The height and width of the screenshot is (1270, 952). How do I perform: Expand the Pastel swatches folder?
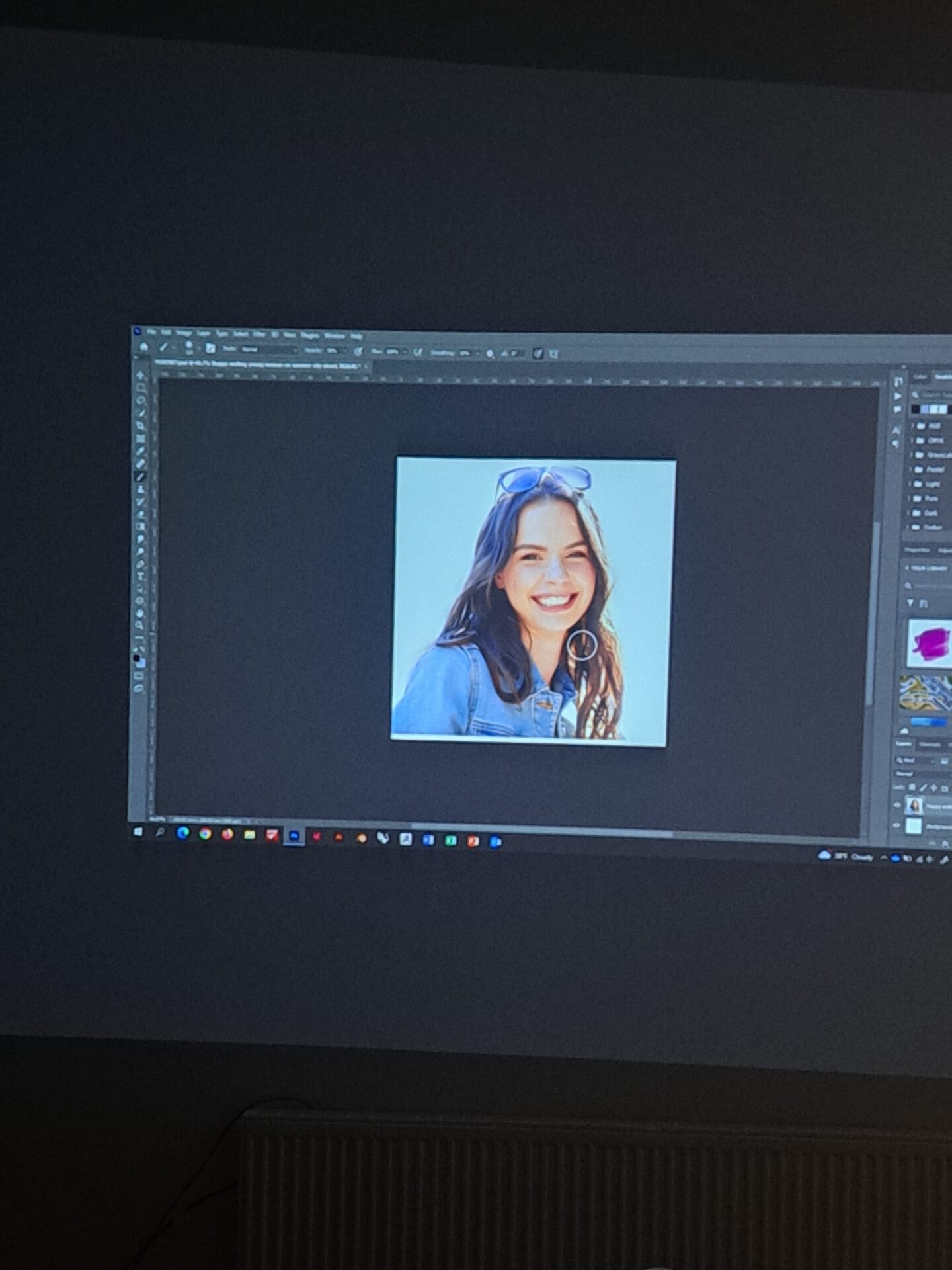pos(910,470)
